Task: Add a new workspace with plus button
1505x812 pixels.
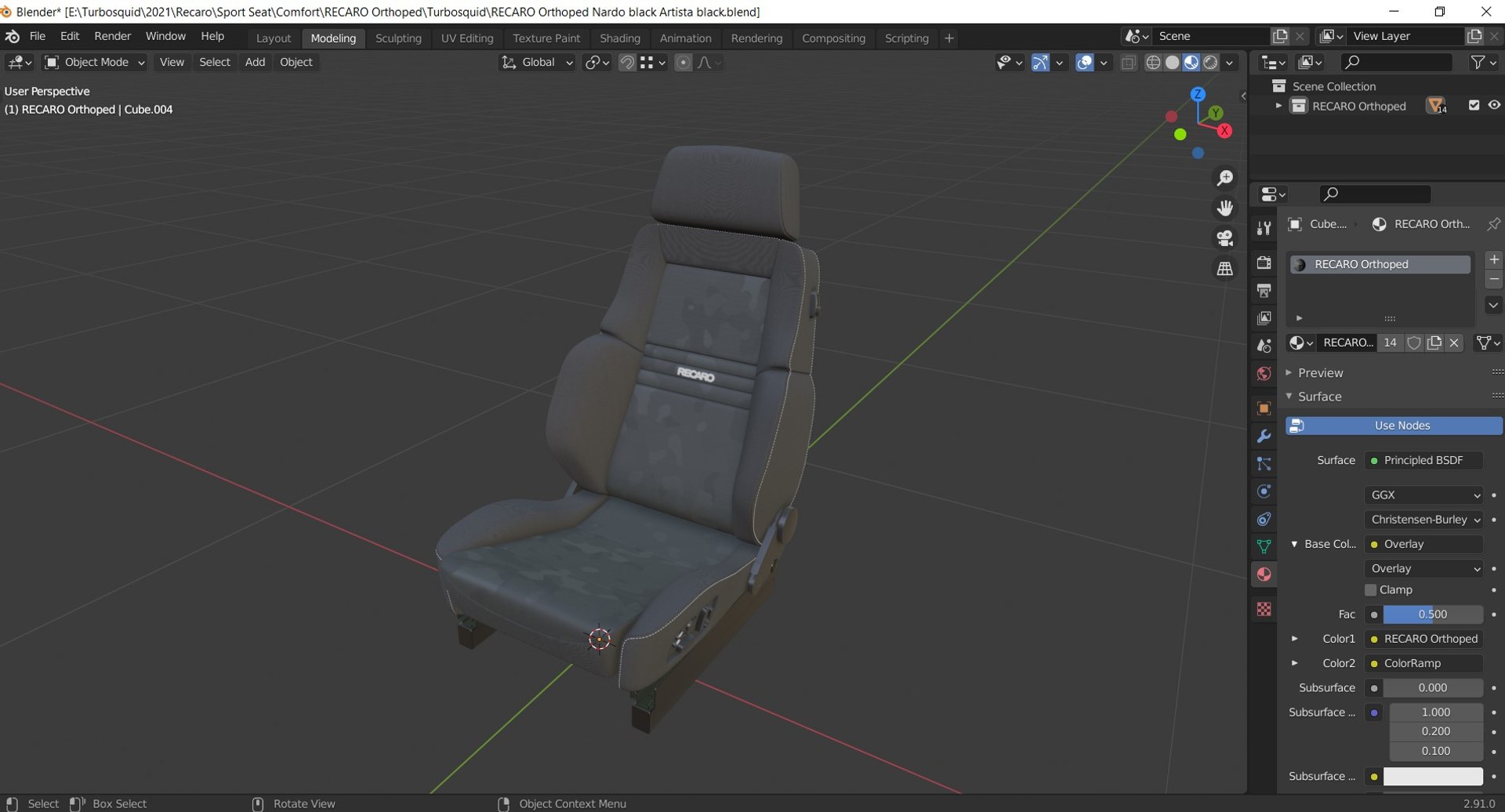Action: (x=949, y=38)
